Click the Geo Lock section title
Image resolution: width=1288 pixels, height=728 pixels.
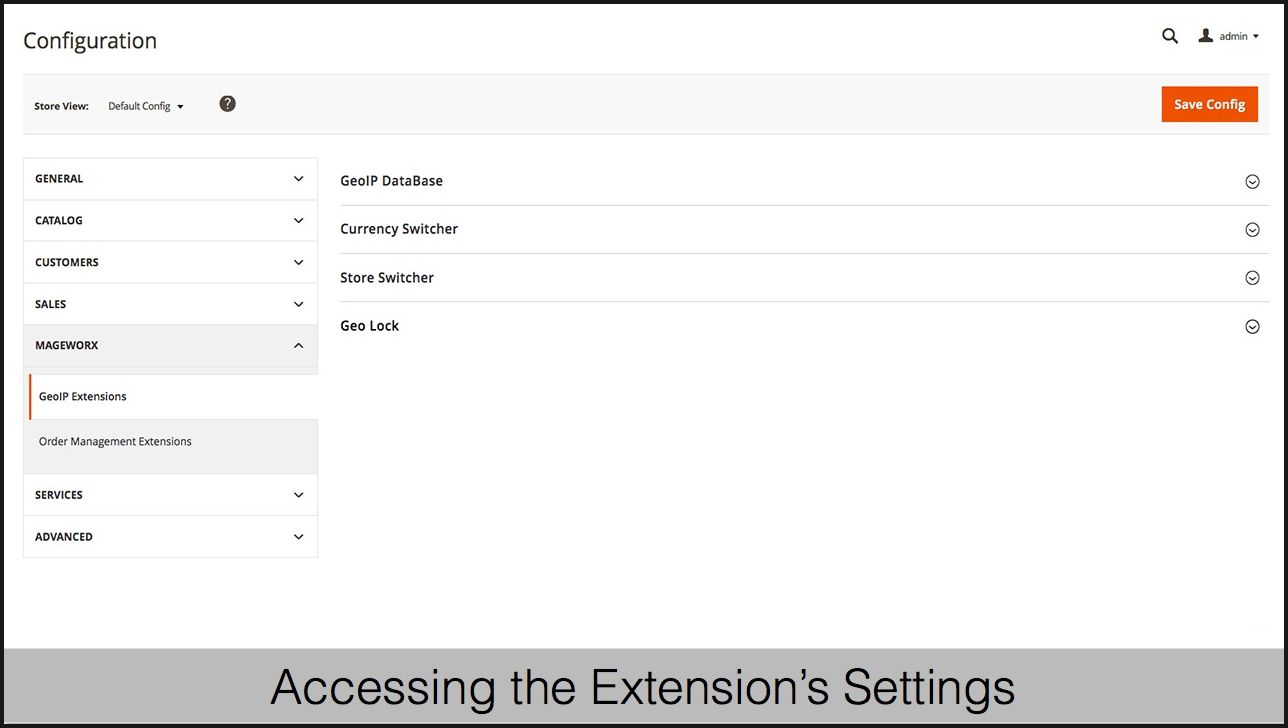coord(370,326)
